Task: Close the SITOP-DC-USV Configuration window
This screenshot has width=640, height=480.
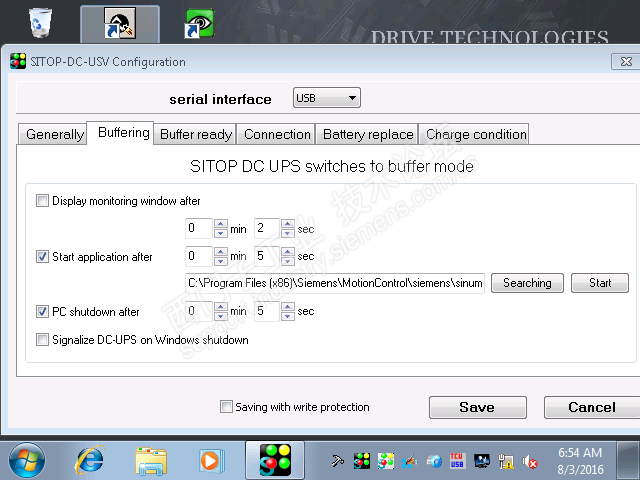Action: coord(625,62)
